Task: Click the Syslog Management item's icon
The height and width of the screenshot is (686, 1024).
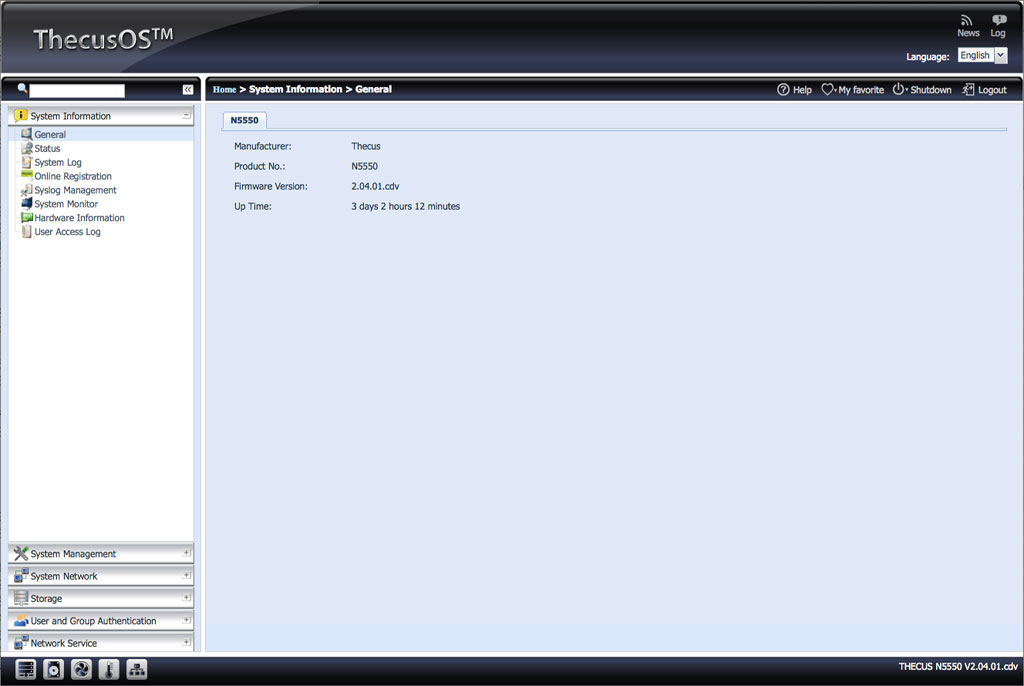Action: point(26,189)
